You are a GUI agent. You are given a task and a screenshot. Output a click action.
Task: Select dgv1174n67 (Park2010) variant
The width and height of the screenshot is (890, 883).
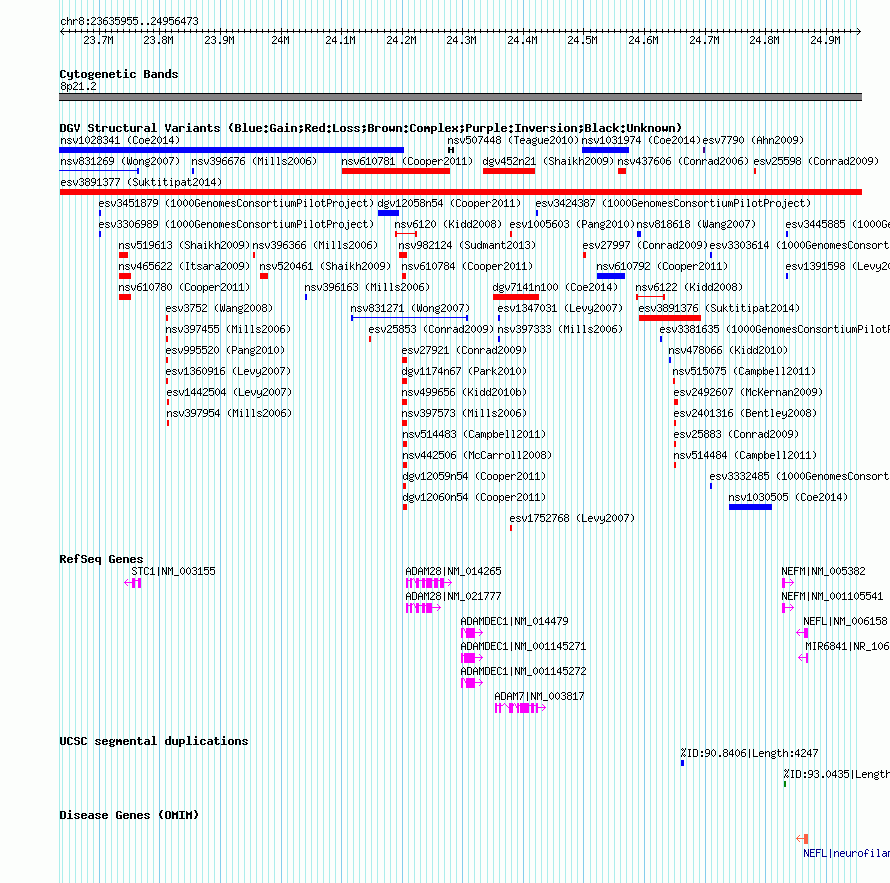coord(464,371)
